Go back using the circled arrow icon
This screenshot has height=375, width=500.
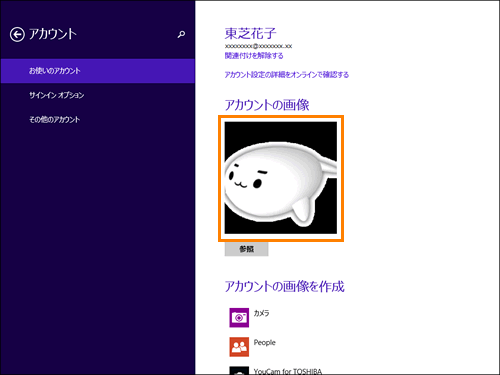click(x=17, y=34)
